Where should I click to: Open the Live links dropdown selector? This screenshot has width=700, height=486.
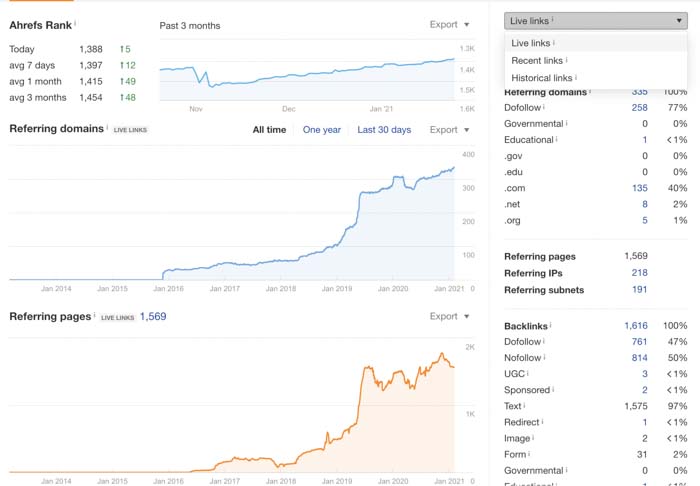pyautogui.click(x=596, y=21)
